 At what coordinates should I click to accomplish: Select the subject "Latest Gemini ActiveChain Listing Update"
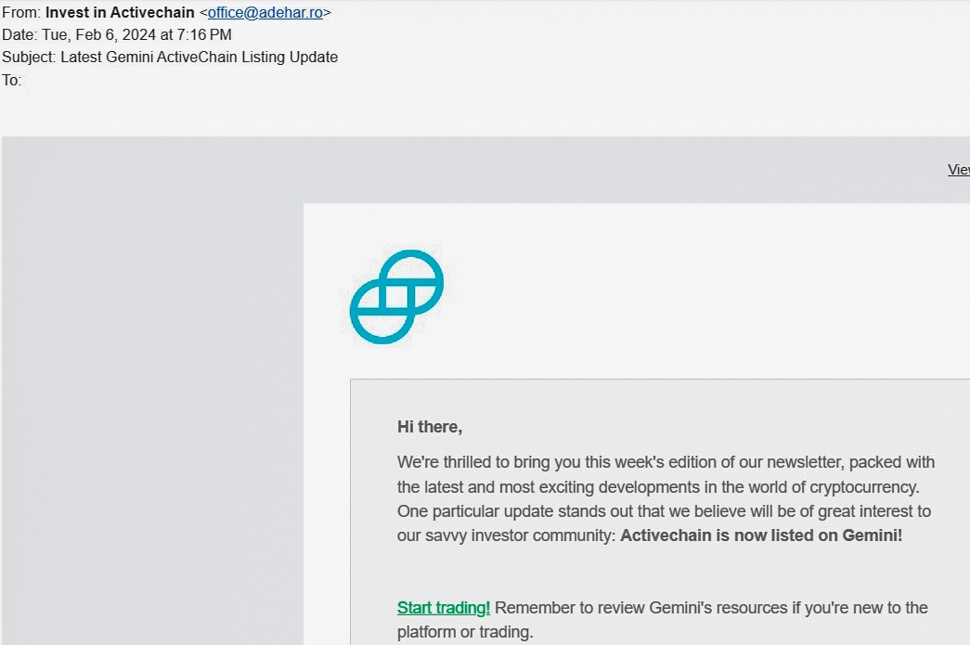pyautogui.click(x=199, y=57)
